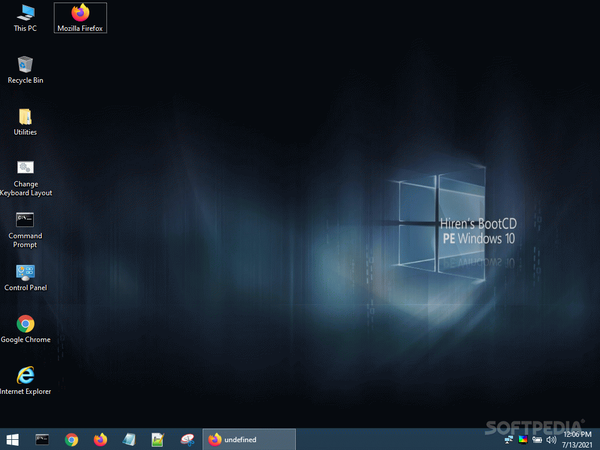The image size is (600, 450).
Task: Open the blue notepad icon on taskbar
Action: click(129, 440)
